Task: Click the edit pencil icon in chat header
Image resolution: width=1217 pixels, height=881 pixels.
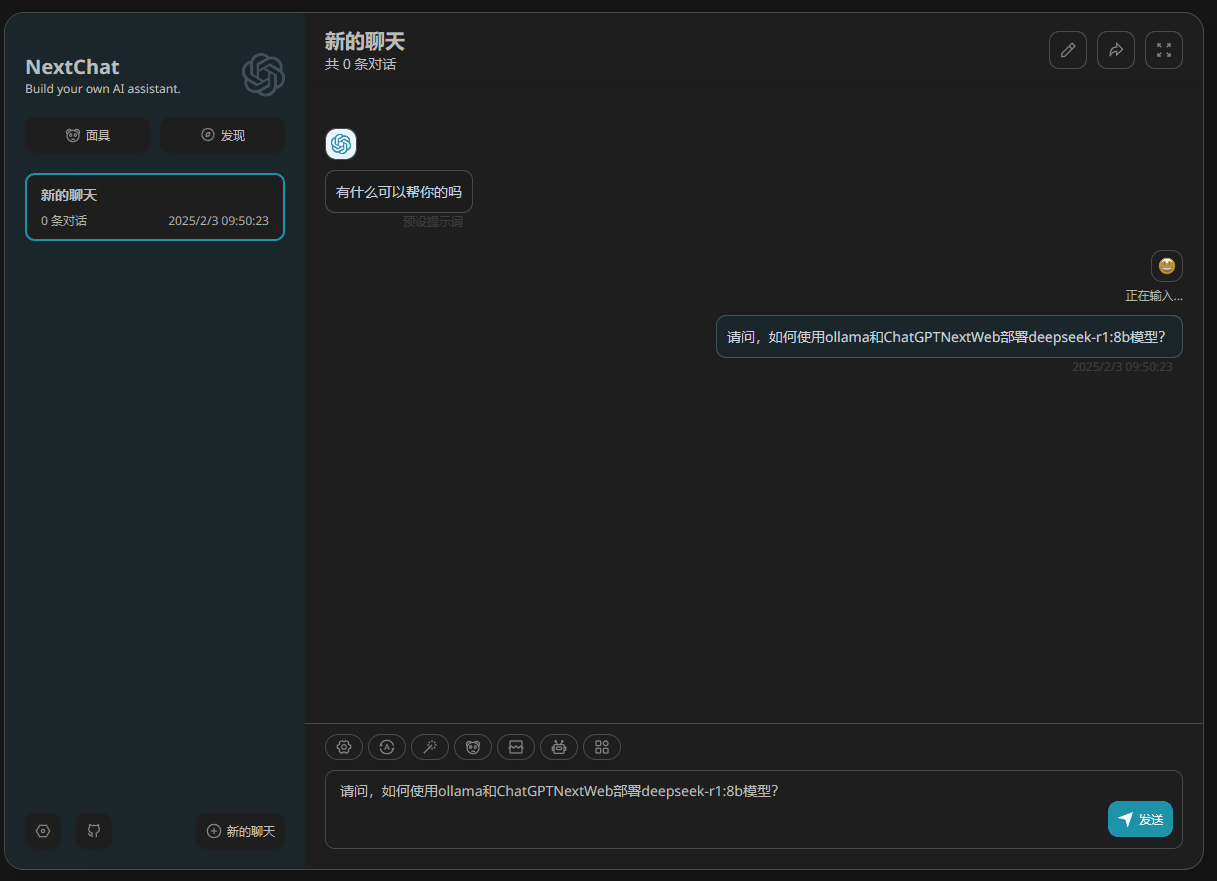Action: point(1067,49)
